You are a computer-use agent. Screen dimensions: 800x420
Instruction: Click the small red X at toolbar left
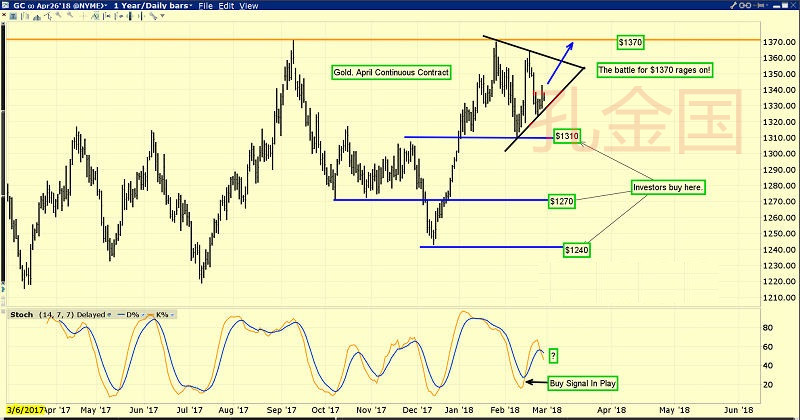point(4,15)
